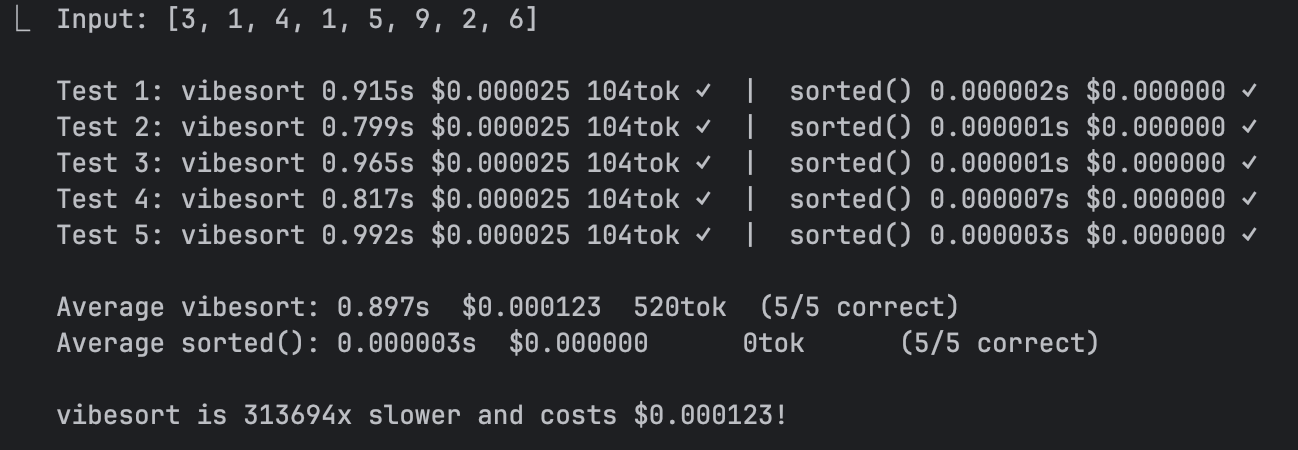Click the corner bracket symbol before Input
Image resolution: width=1298 pixels, height=450 pixels.
coord(24,20)
